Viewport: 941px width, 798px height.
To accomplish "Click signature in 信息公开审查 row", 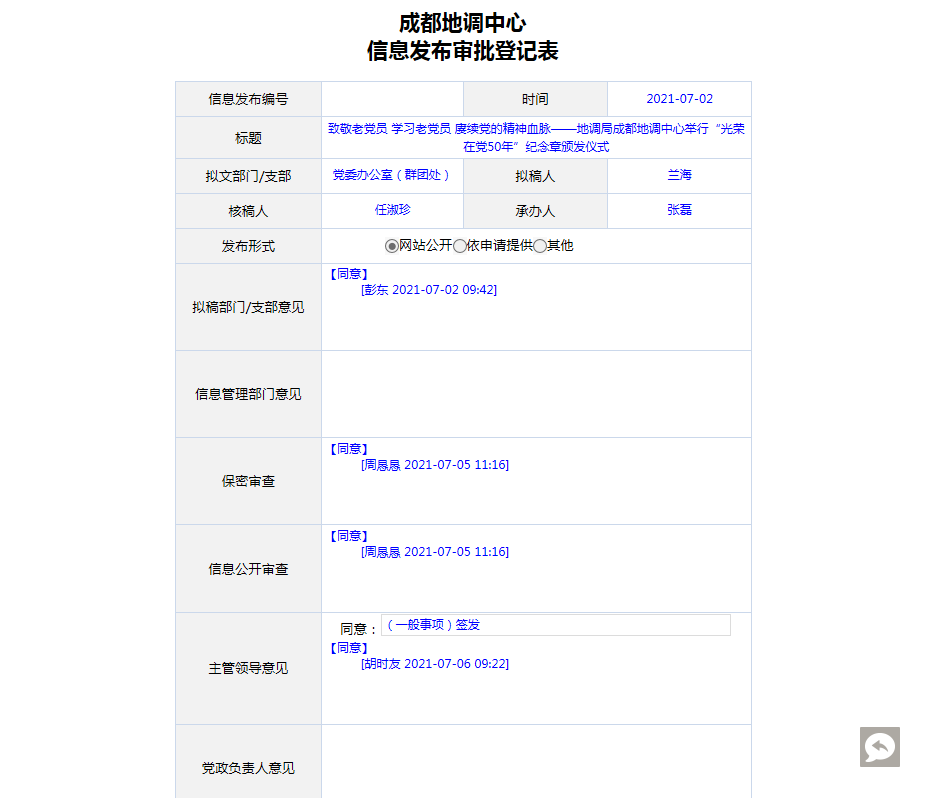I will pos(435,552).
